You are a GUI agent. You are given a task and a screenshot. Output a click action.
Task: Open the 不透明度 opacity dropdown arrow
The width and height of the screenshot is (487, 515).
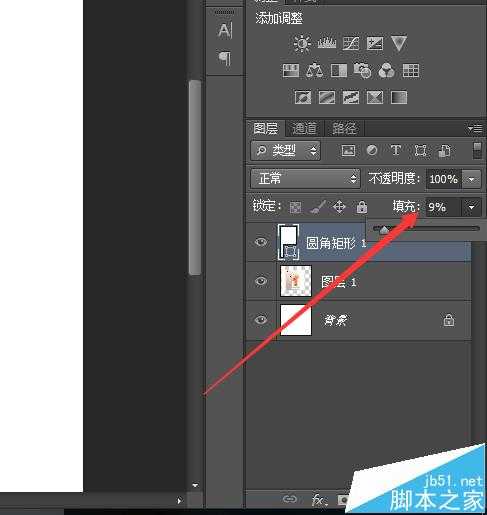472,179
